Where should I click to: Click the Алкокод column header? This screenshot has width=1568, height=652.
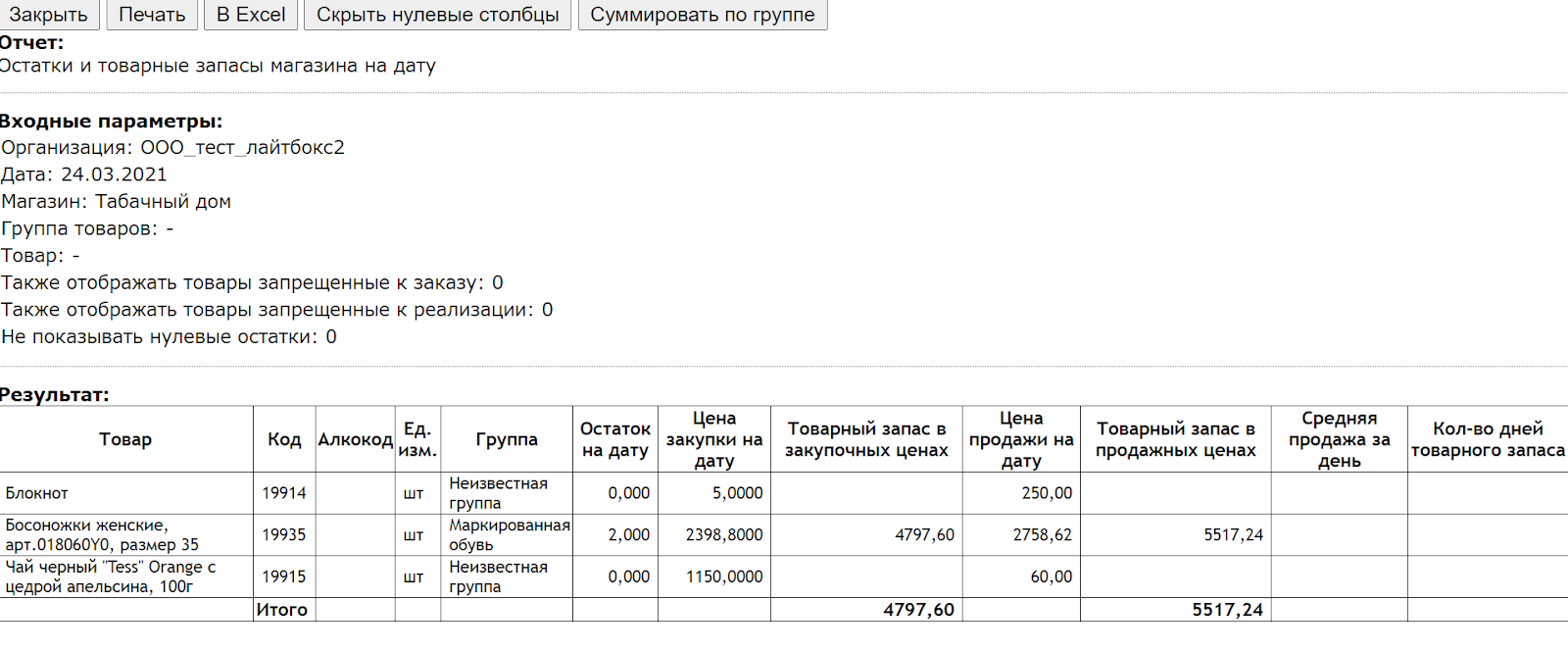[355, 439]
